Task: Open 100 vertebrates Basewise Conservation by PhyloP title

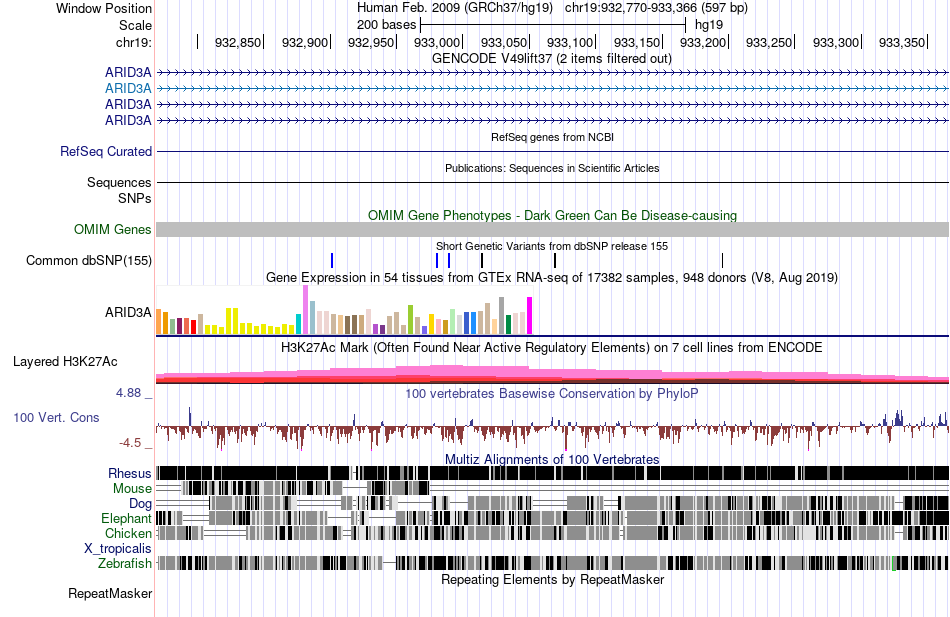Action: 552,393
